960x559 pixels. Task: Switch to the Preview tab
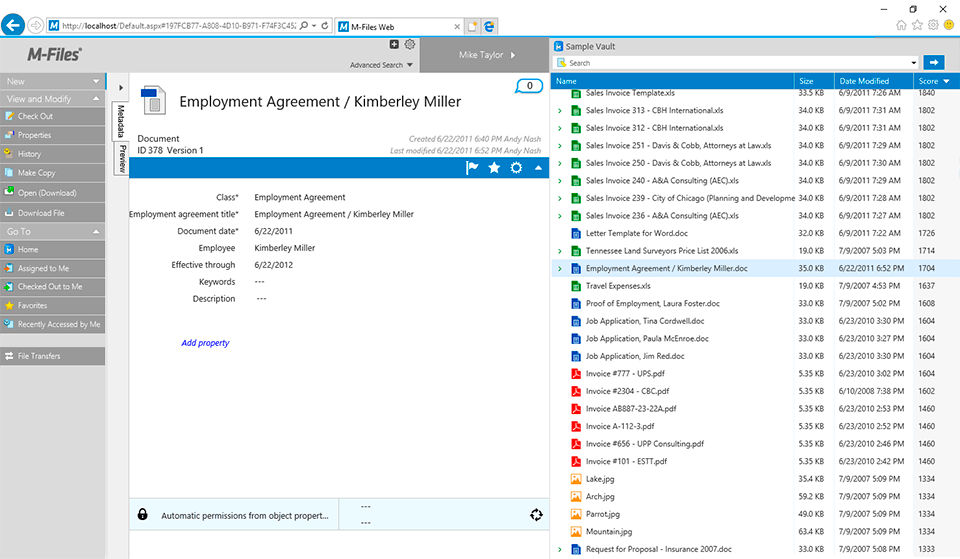[x=121, y=158]
